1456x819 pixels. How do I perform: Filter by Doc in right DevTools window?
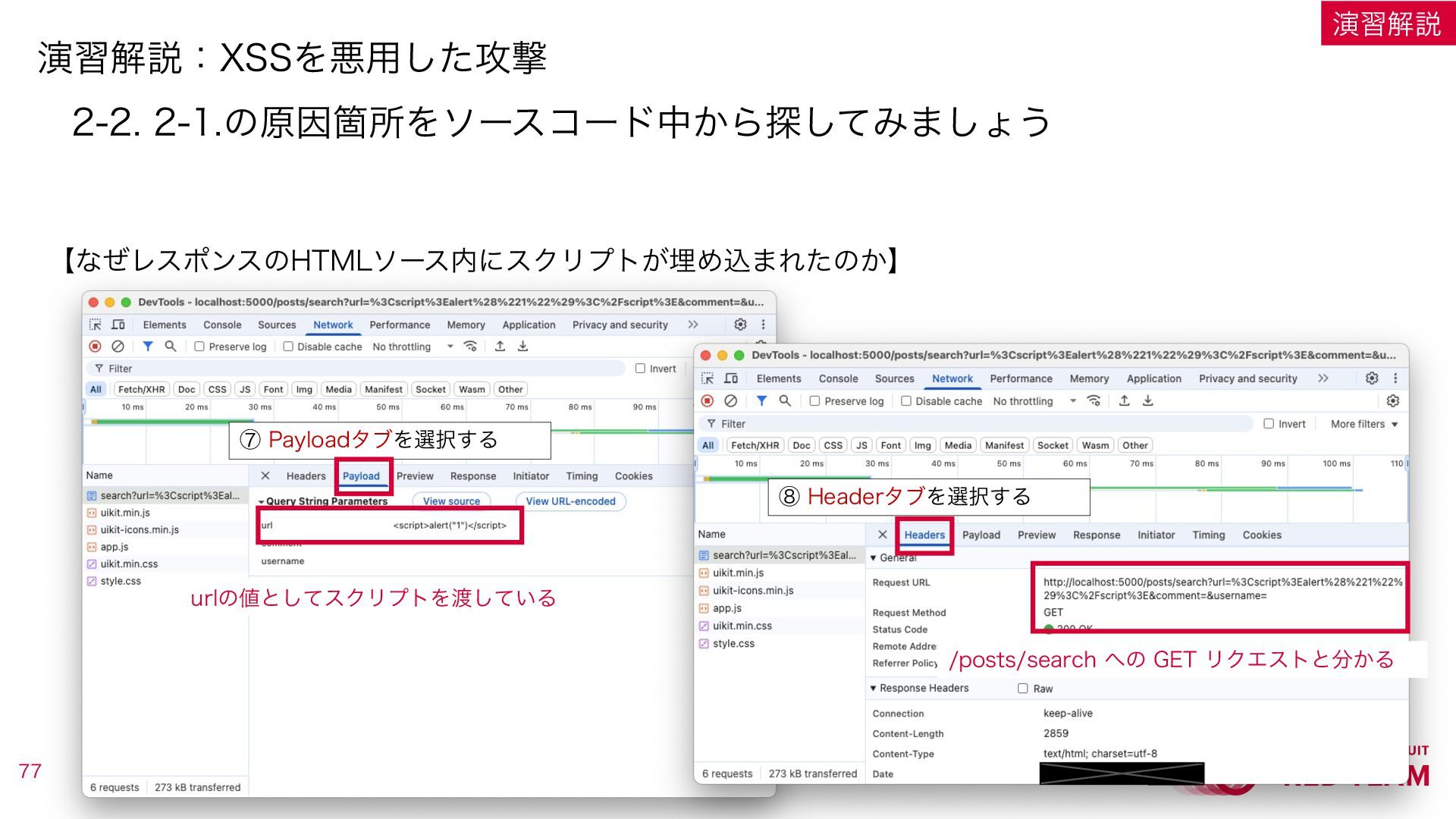click(x=802, y=445)
